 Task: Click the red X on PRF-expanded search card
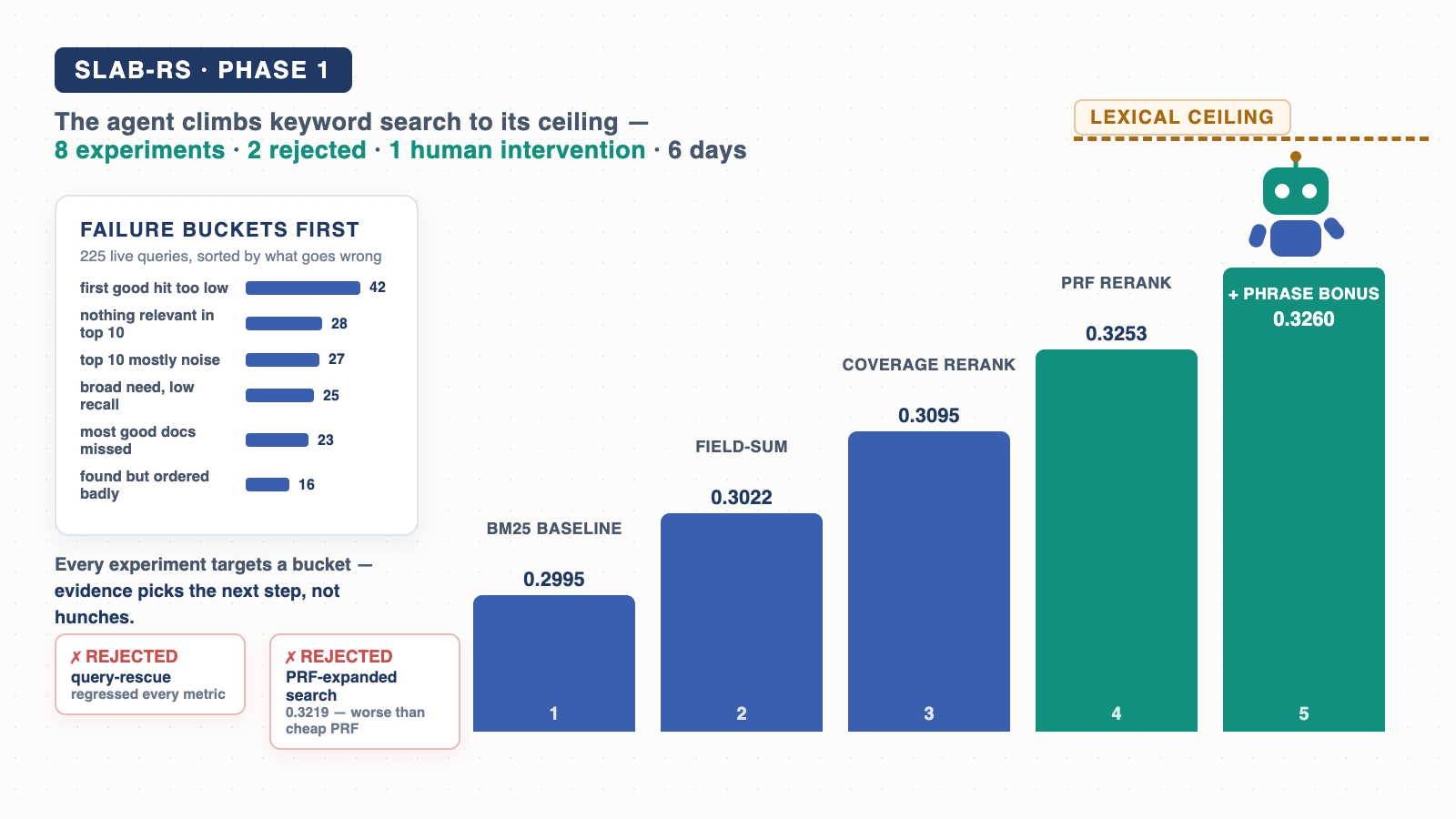tap(291, 657)
